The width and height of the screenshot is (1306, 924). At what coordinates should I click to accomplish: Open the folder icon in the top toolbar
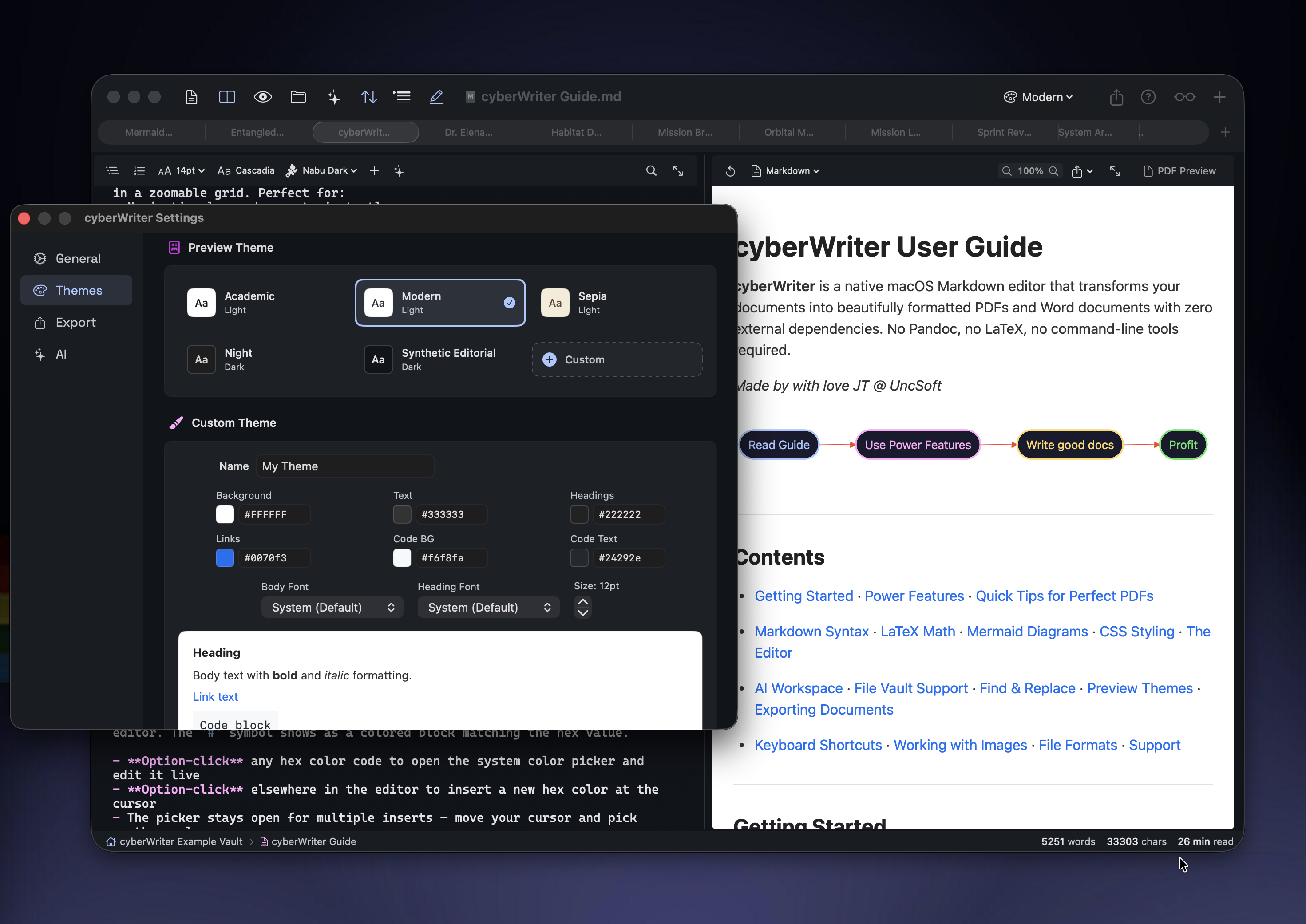tap(298, 97)
